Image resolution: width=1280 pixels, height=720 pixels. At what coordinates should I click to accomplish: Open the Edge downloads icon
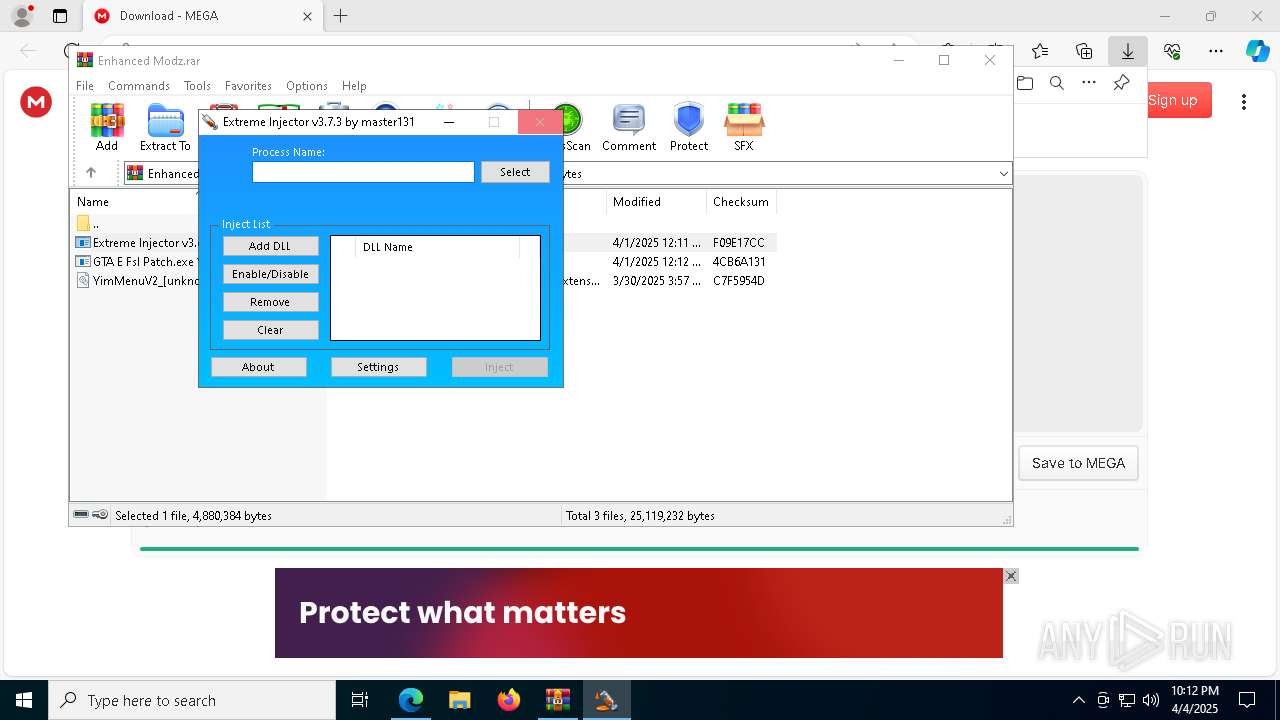point(1127,50)
